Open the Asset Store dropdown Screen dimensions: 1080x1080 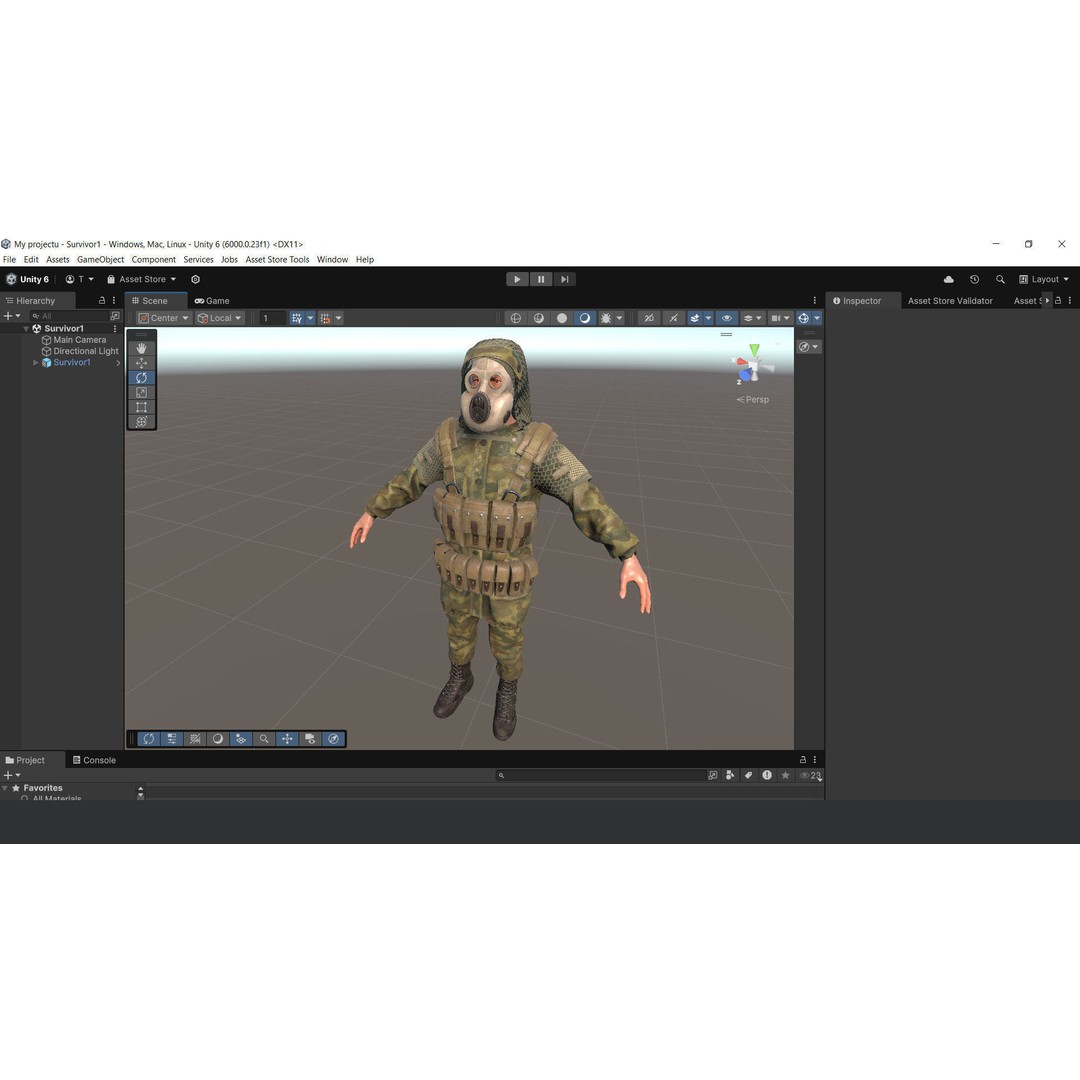tap(141, 279)
